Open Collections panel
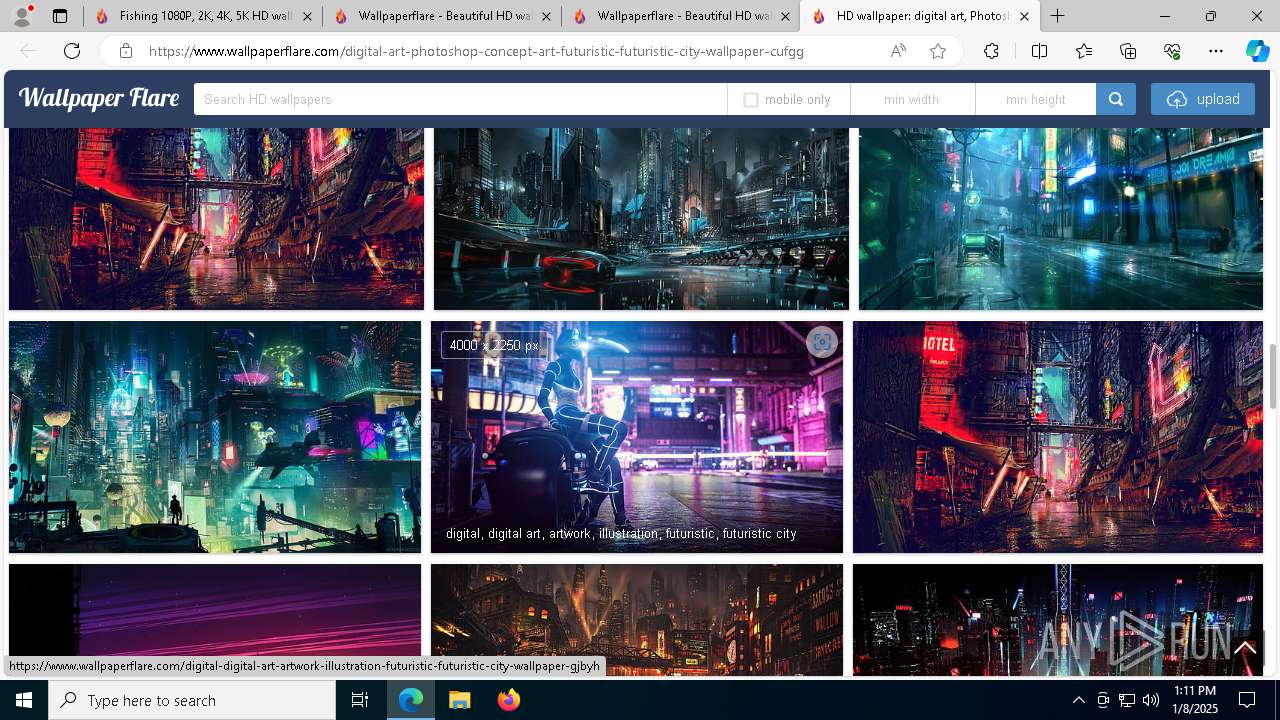 (1128, 51)
